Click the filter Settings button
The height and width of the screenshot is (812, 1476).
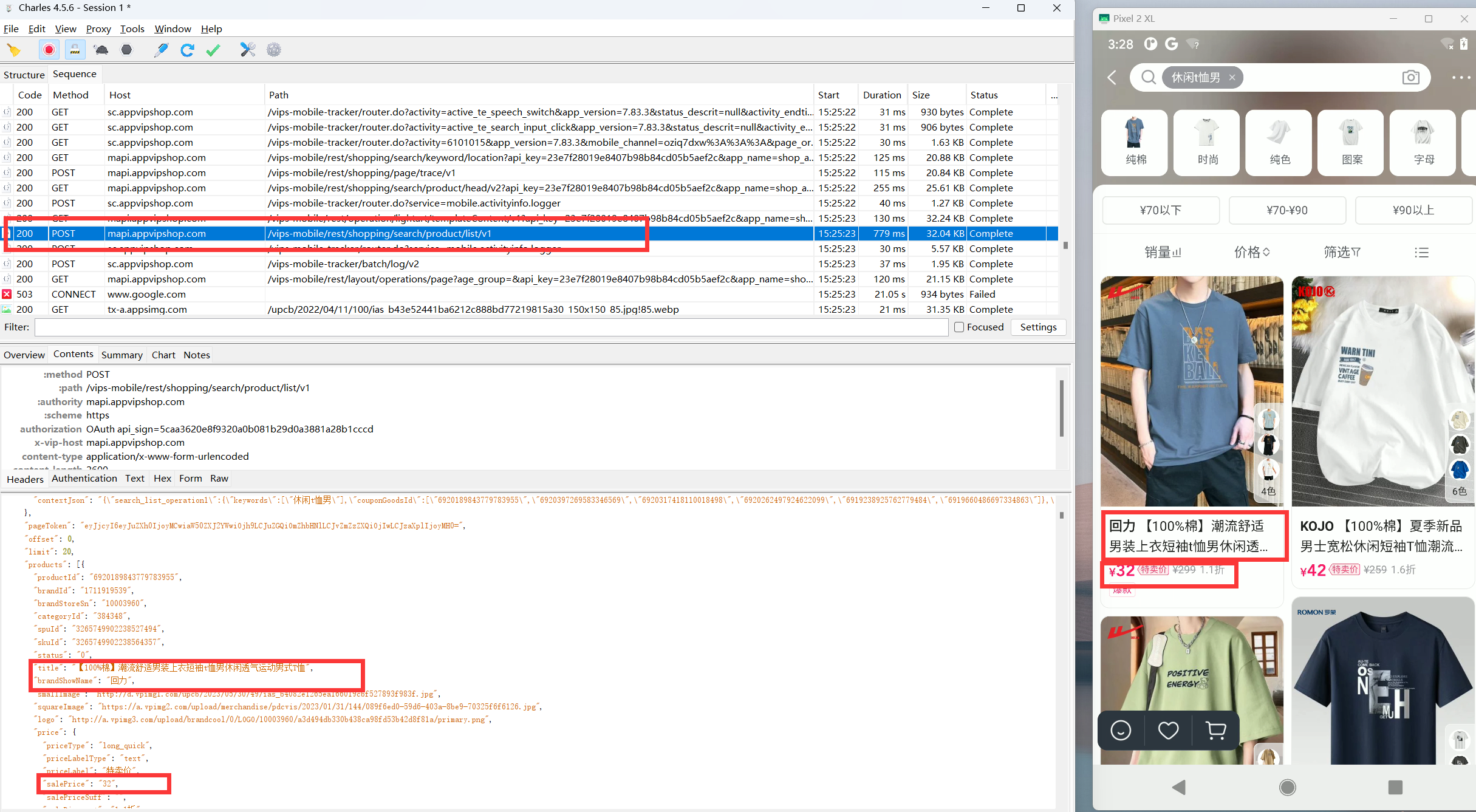1039,327
